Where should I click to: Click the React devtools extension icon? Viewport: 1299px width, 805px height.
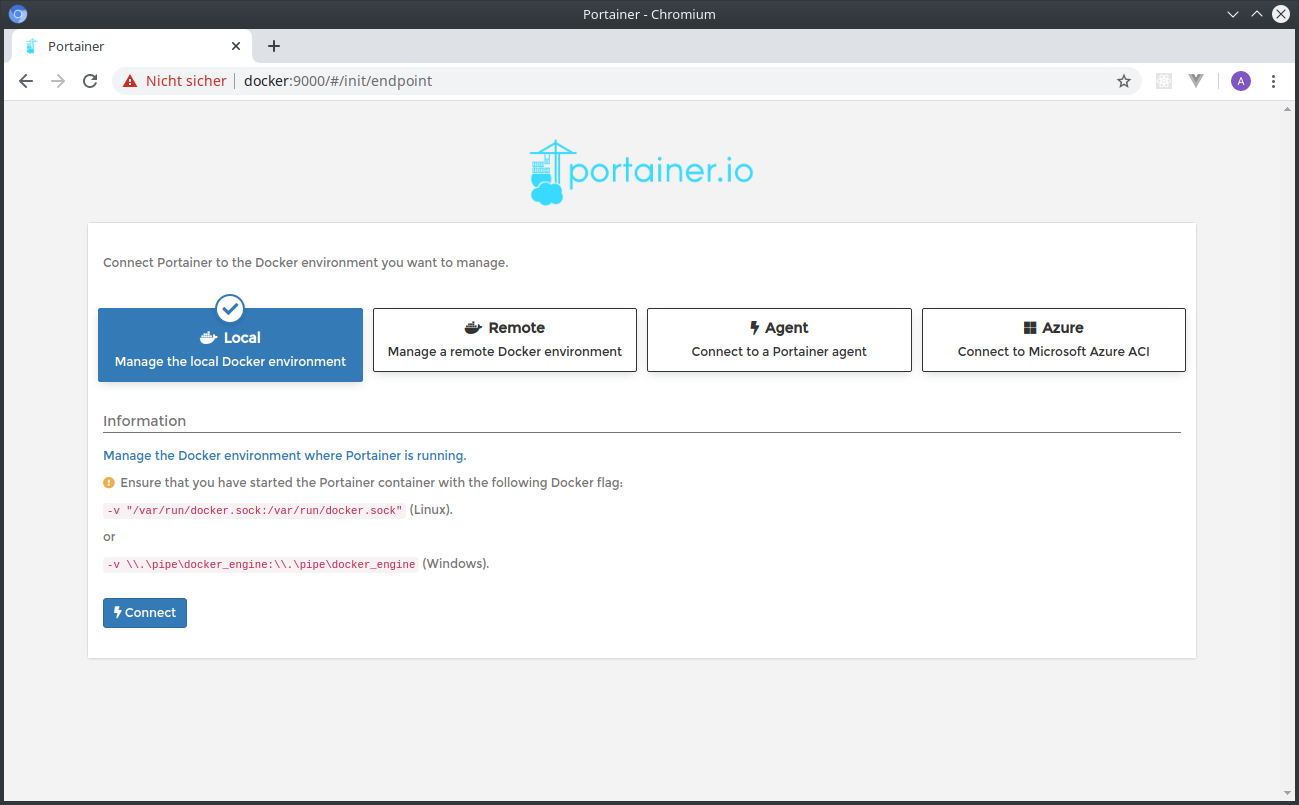point(1163,81)
